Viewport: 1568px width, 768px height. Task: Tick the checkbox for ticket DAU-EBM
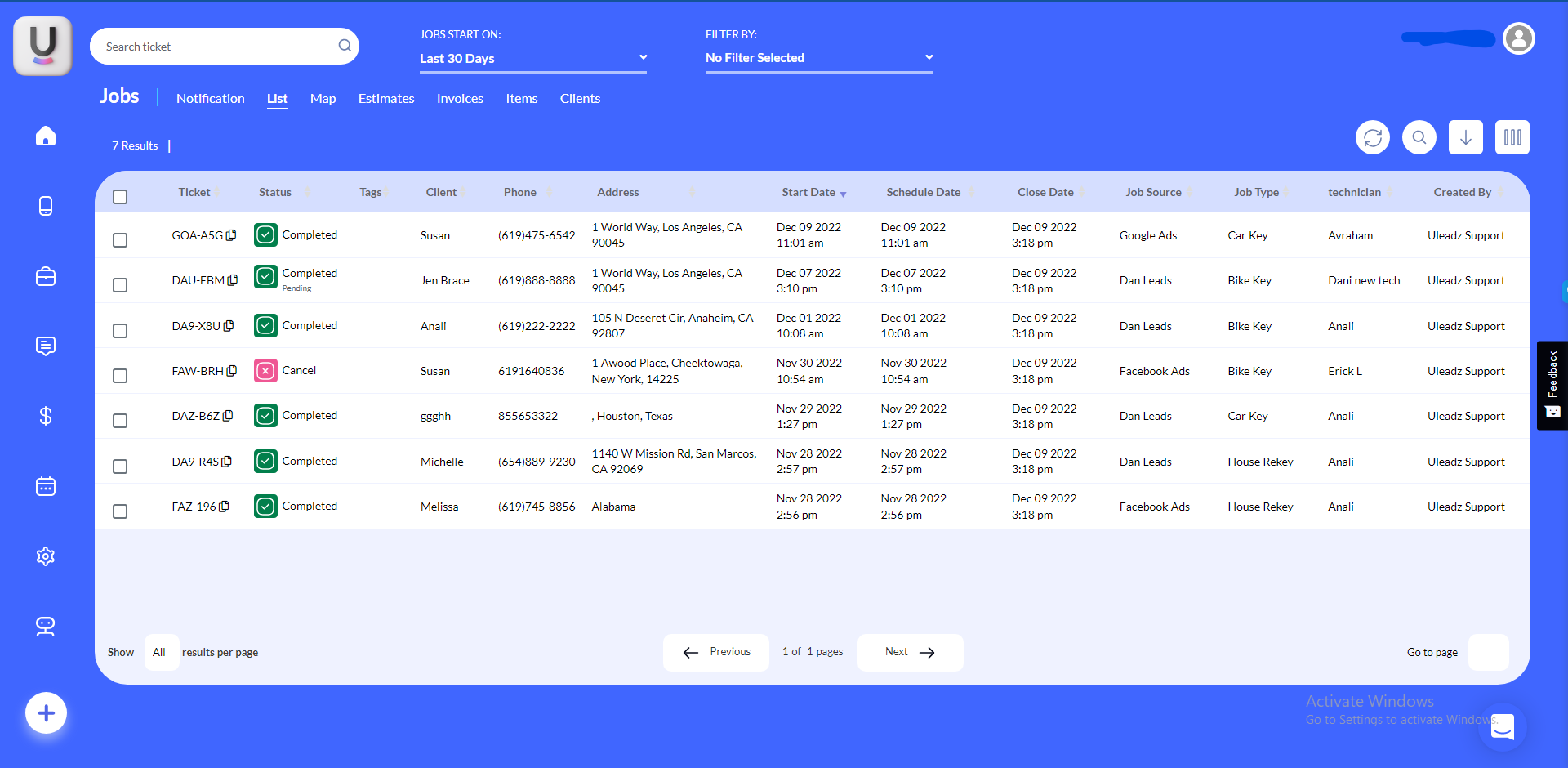pyautogui.click(x=120, y=285)
